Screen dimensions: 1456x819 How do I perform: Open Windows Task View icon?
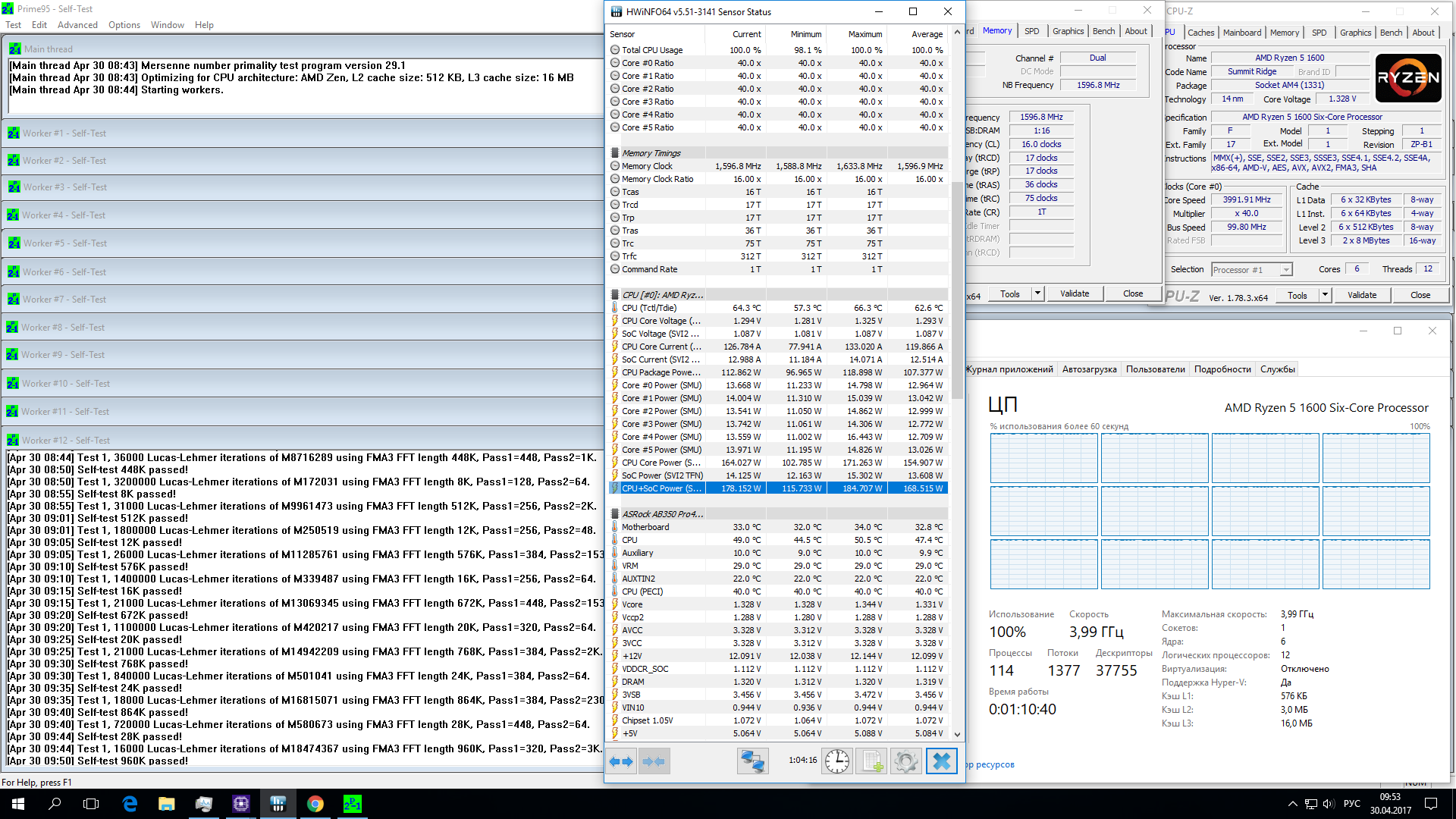(91, 804)
